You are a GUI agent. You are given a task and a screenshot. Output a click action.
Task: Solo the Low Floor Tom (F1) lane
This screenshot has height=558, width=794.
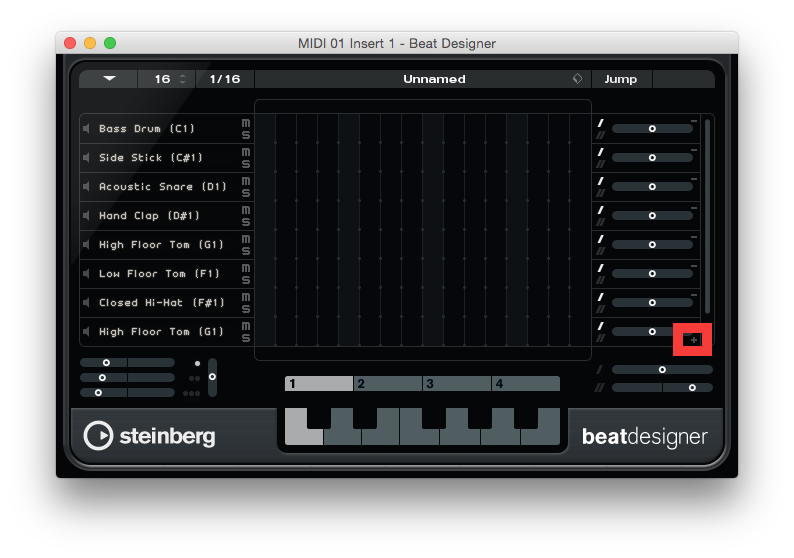pyautogui.click(x=246, y=280)
